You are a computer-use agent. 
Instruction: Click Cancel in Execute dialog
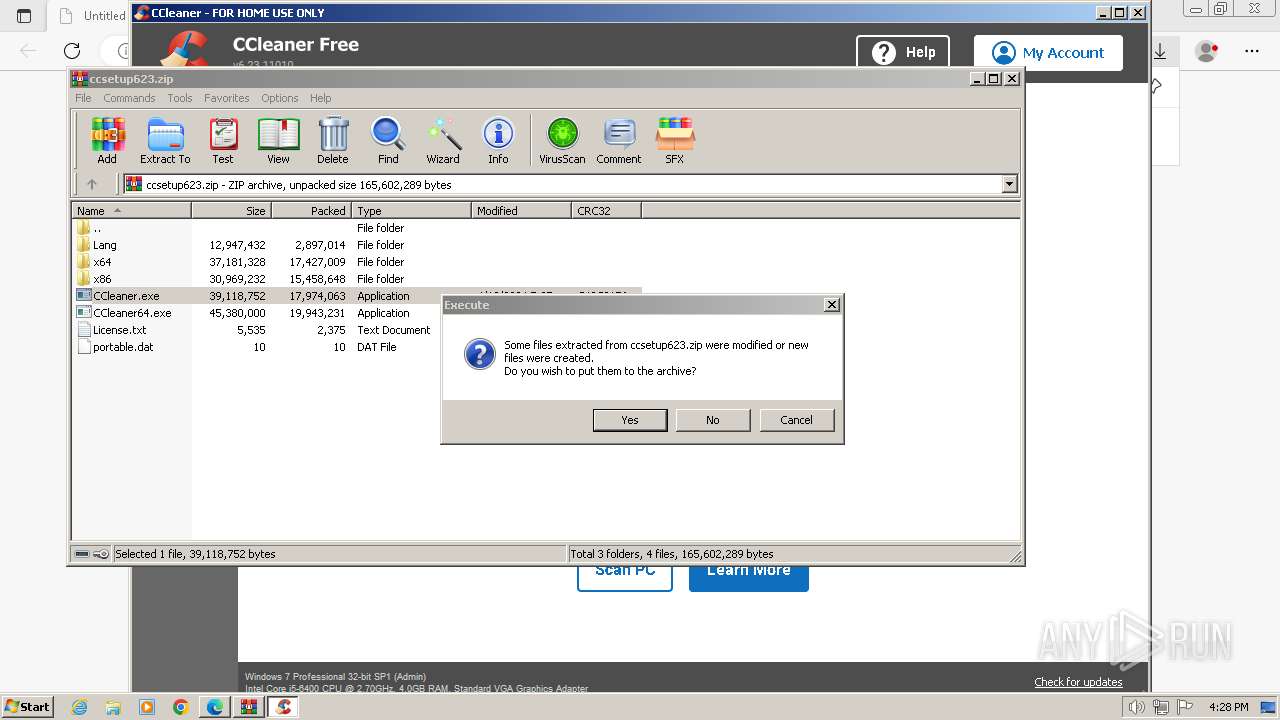click(797, 420)
